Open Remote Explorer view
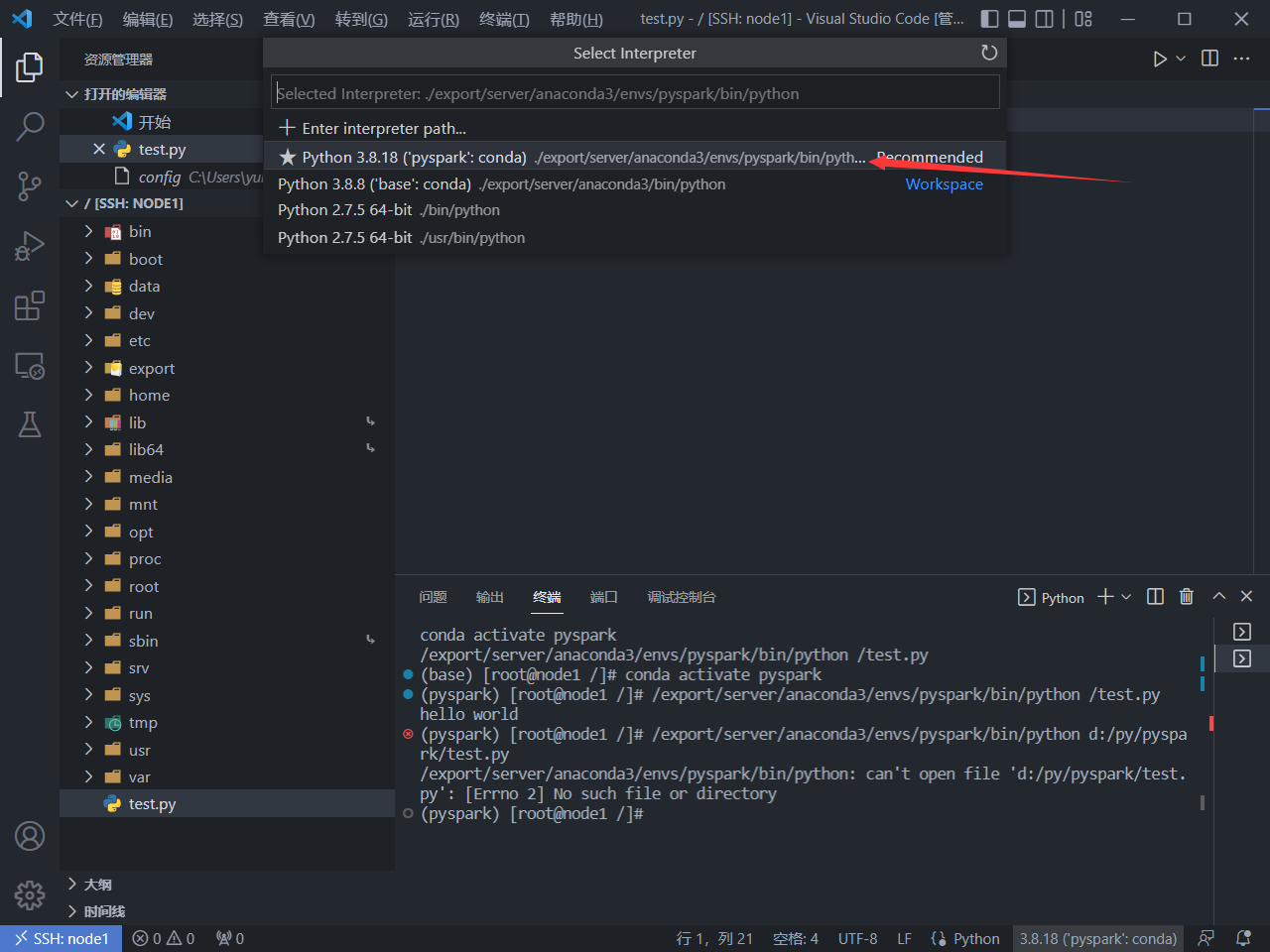The height and width of the screenshot is (952, 1270). [x=30, y=366]
